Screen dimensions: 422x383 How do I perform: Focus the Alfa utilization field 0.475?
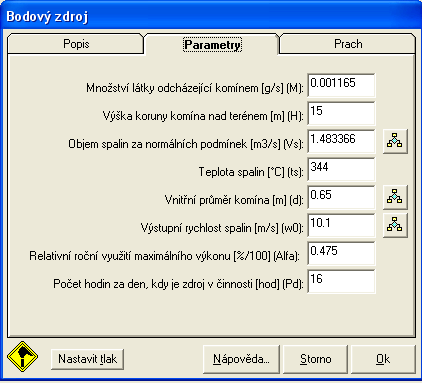[341, 253]
